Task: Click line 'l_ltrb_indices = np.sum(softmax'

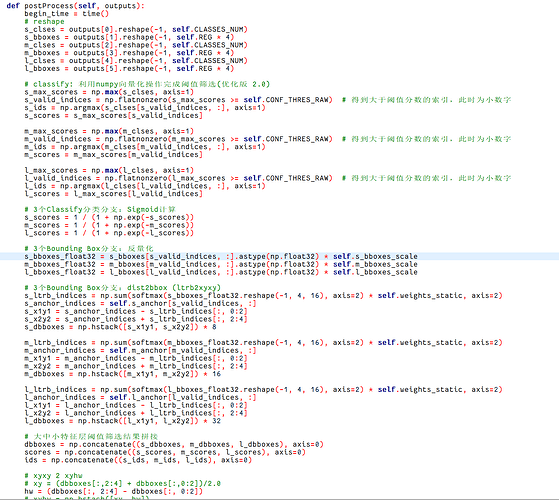Action: coord(263,390)
